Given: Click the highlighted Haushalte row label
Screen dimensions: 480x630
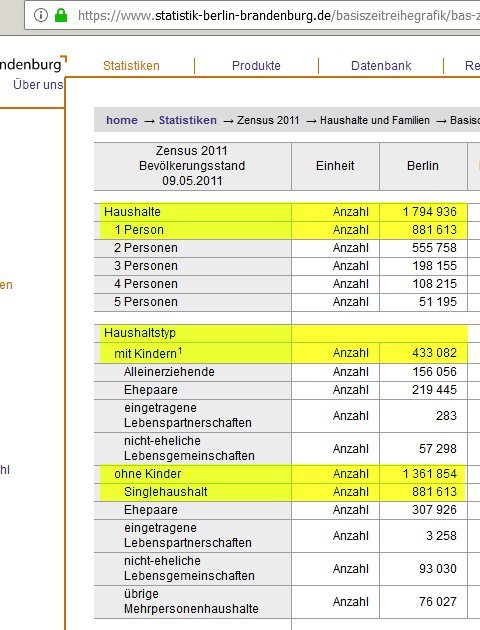Looking at the screenshot, I should coord(132,212).
